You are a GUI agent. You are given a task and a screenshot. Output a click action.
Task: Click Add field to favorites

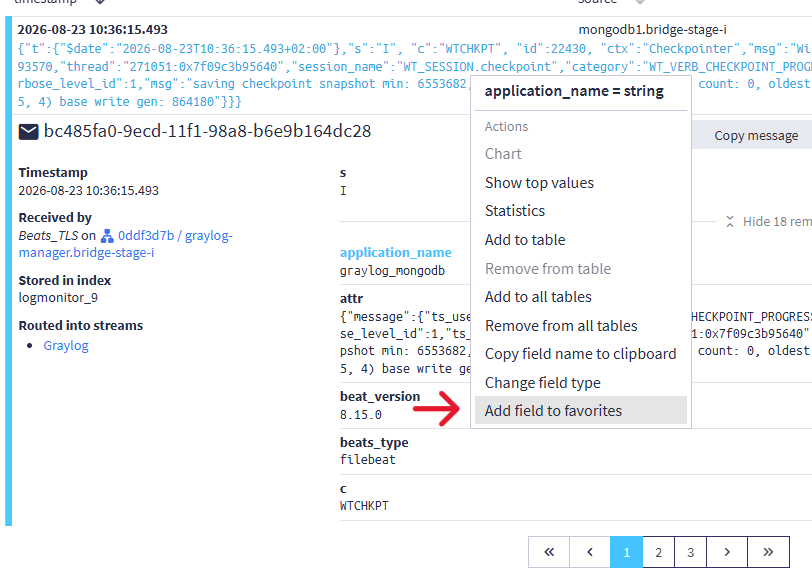tap(581, 410)
